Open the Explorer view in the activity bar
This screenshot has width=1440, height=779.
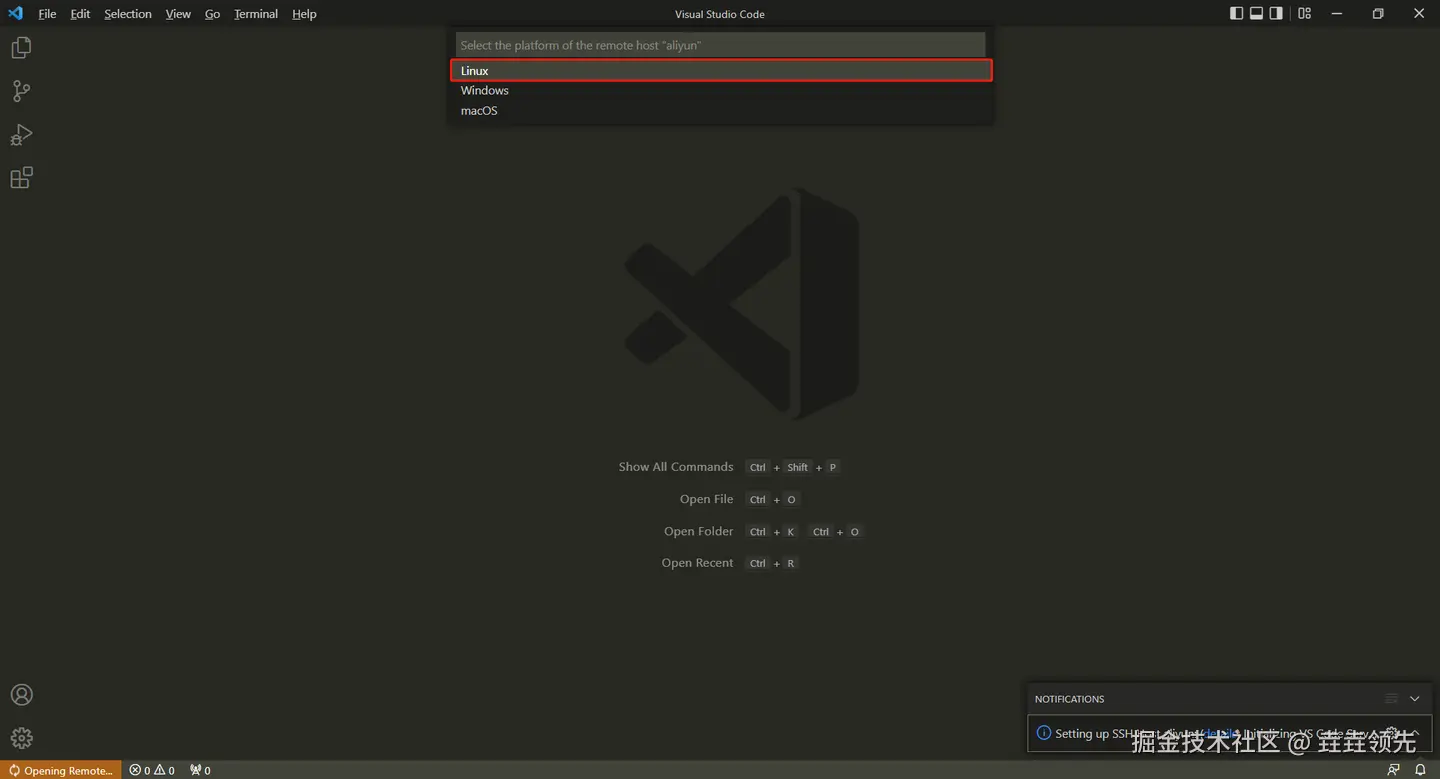21,47
